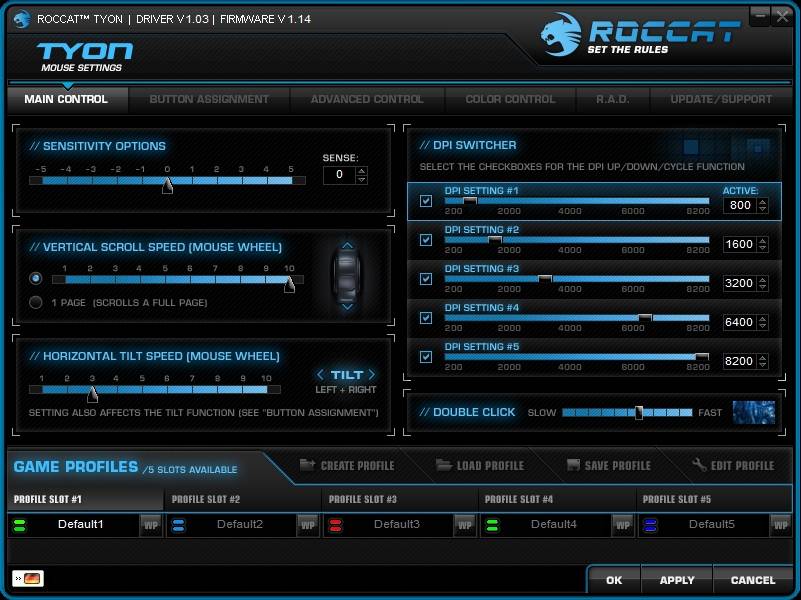Viewport: 801px width, 600px height.
Task: Click the language flag icon at bottom left
Action: click(28, 579)
